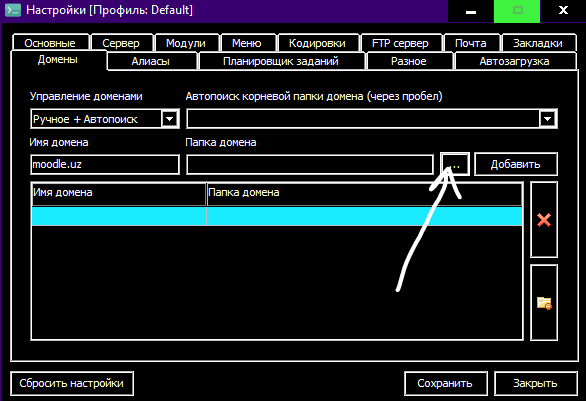Open the FTP сервер tab
The width and height of the screenshot is (586, 401).
400,43
